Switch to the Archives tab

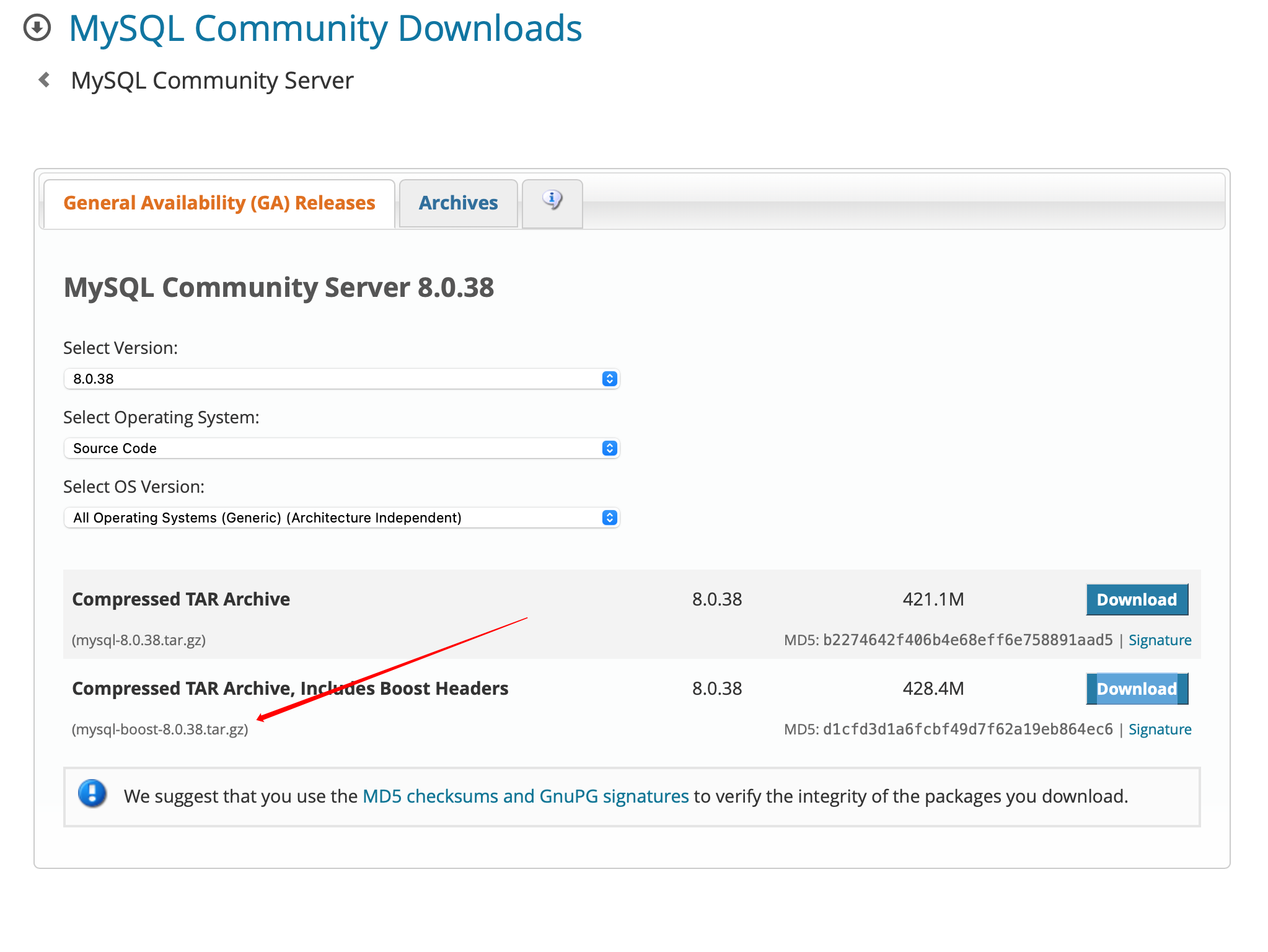coord(459,203)
